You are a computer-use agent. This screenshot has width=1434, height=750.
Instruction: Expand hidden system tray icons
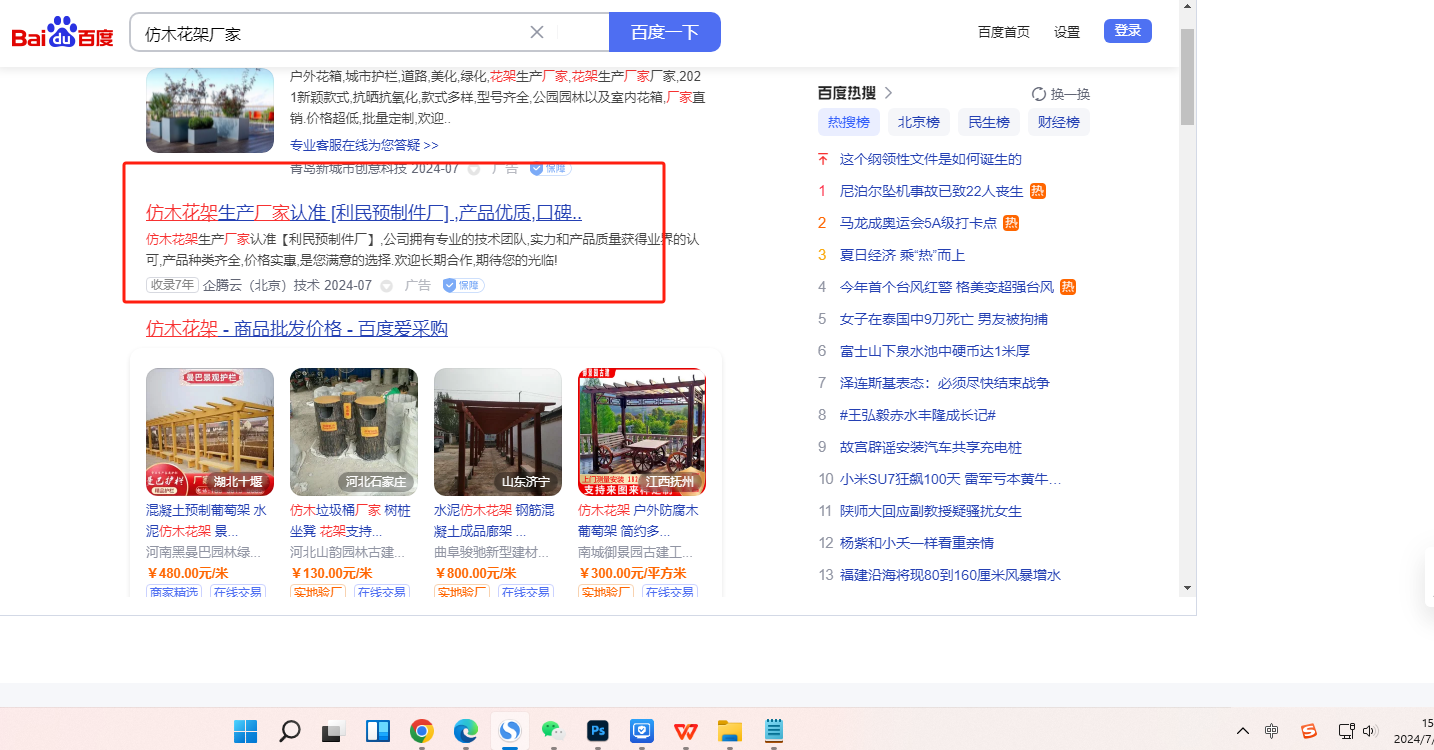click(1243, 731)
